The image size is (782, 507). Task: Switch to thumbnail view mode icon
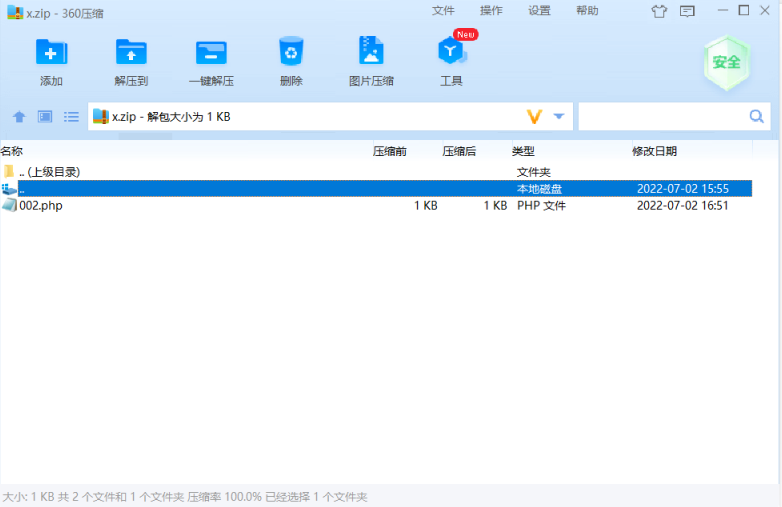point(45,117)
